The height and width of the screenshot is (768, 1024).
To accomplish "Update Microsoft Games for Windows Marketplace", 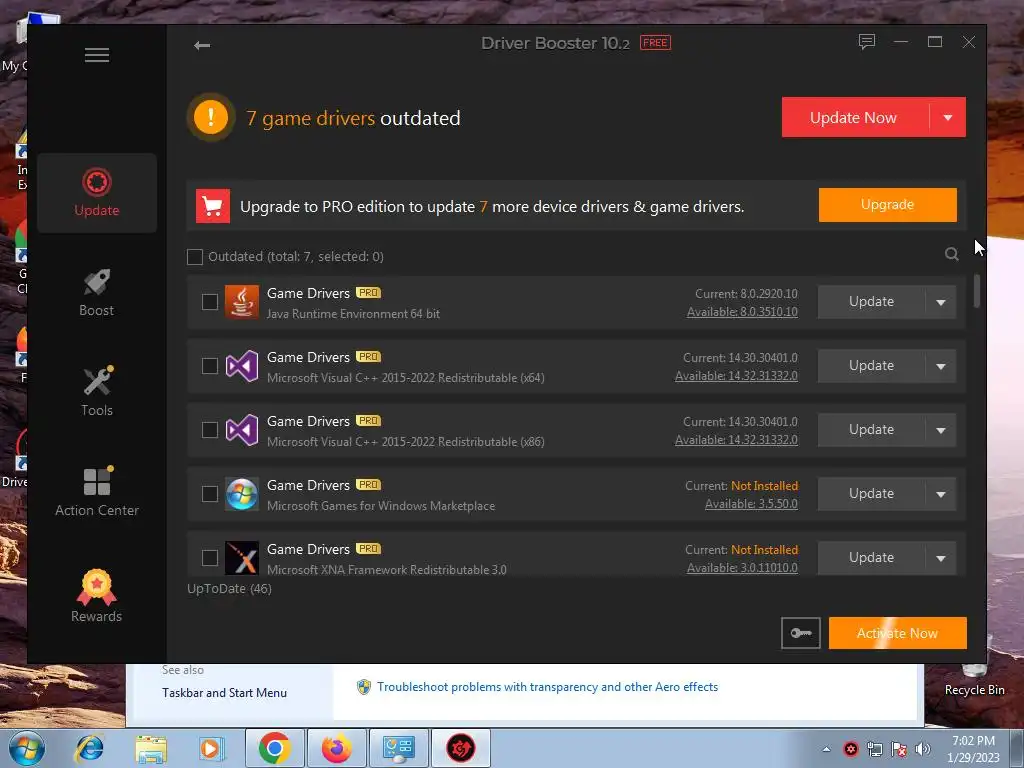I will click(x=871, y=494).
